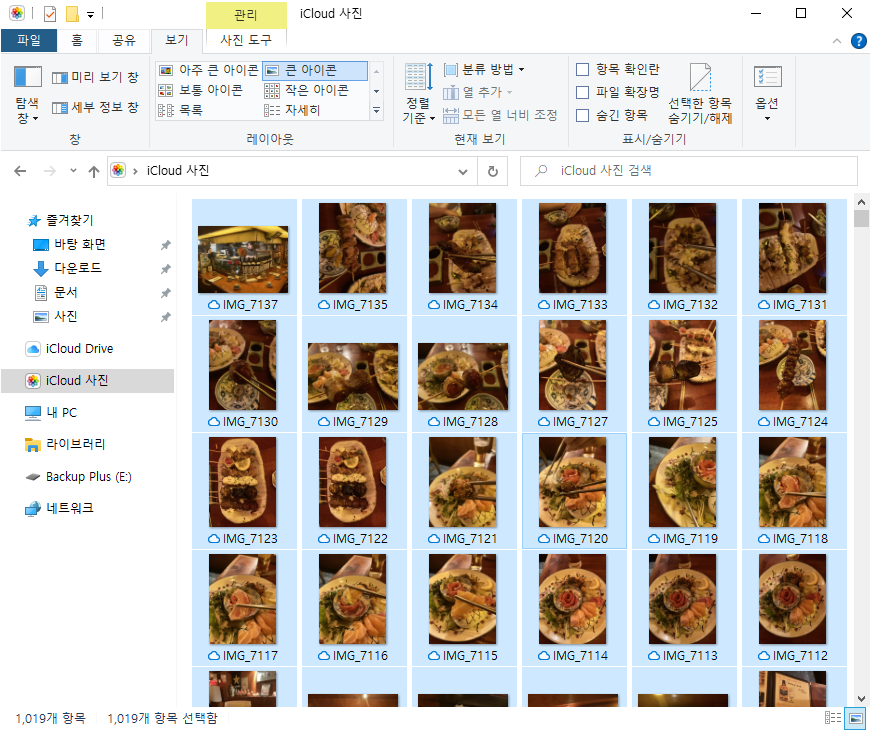Open the 분류 방법 group by dropdown
871x731 pixels.
pos(484,69)
